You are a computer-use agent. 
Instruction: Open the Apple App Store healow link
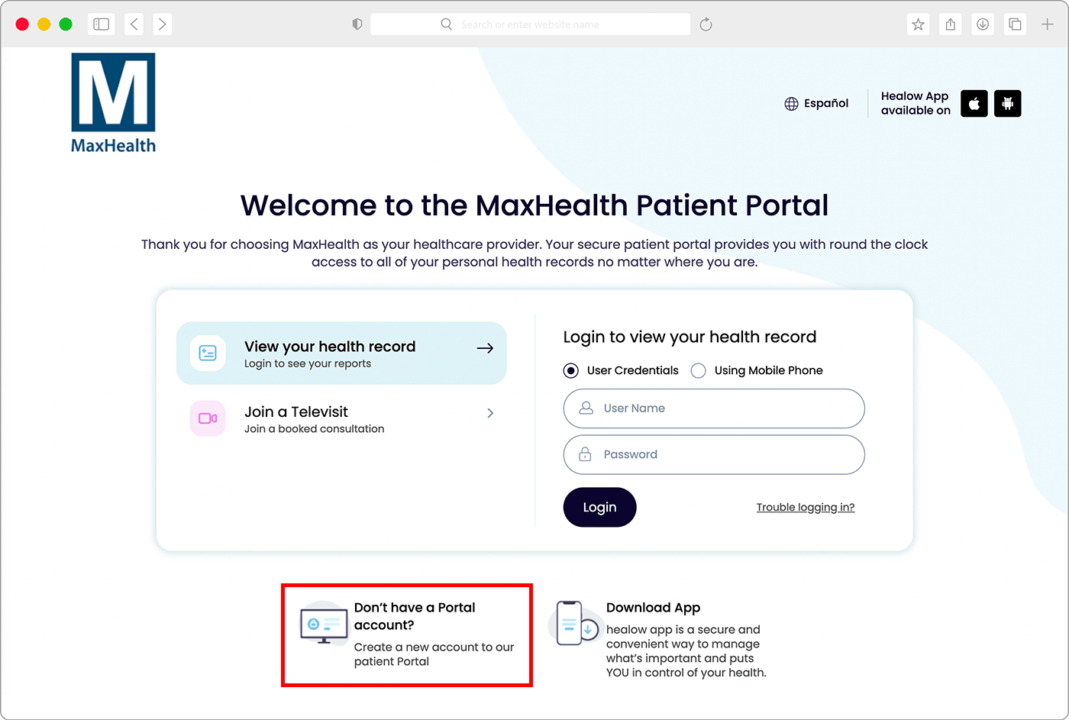[974, 104]
